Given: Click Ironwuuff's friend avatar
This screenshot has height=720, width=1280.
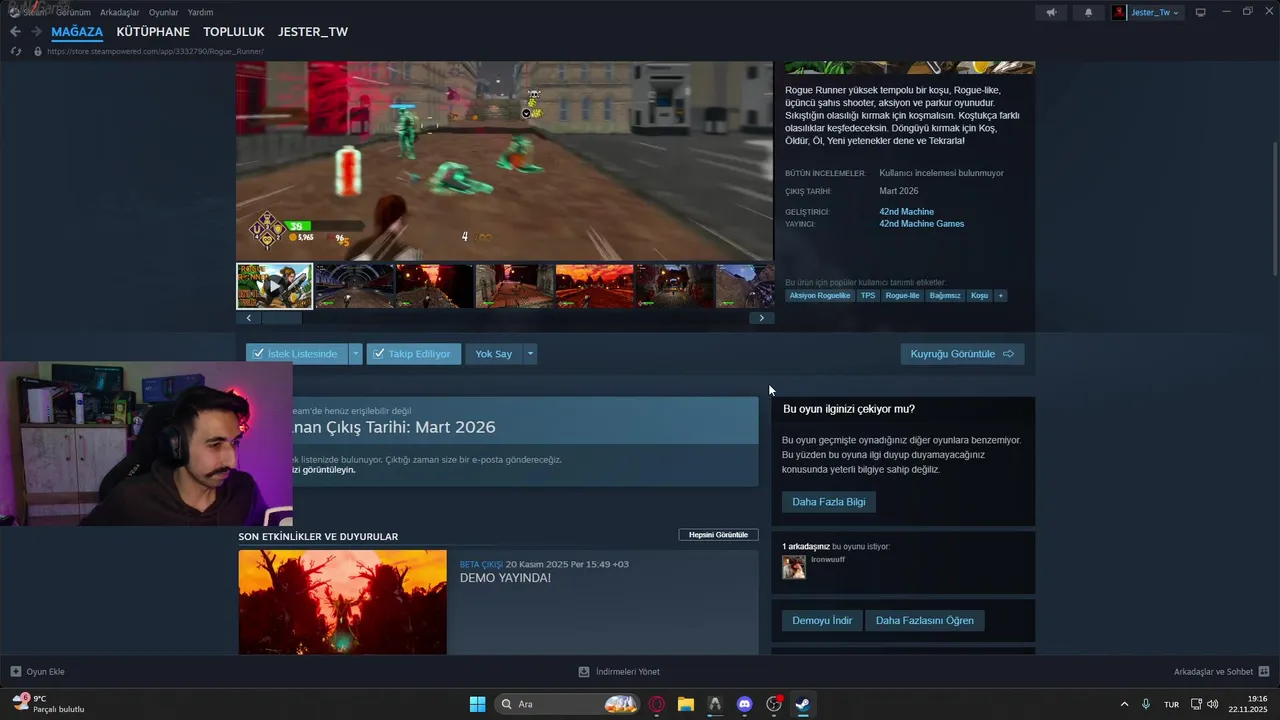Looking at the screenshot, I should 793,567.
